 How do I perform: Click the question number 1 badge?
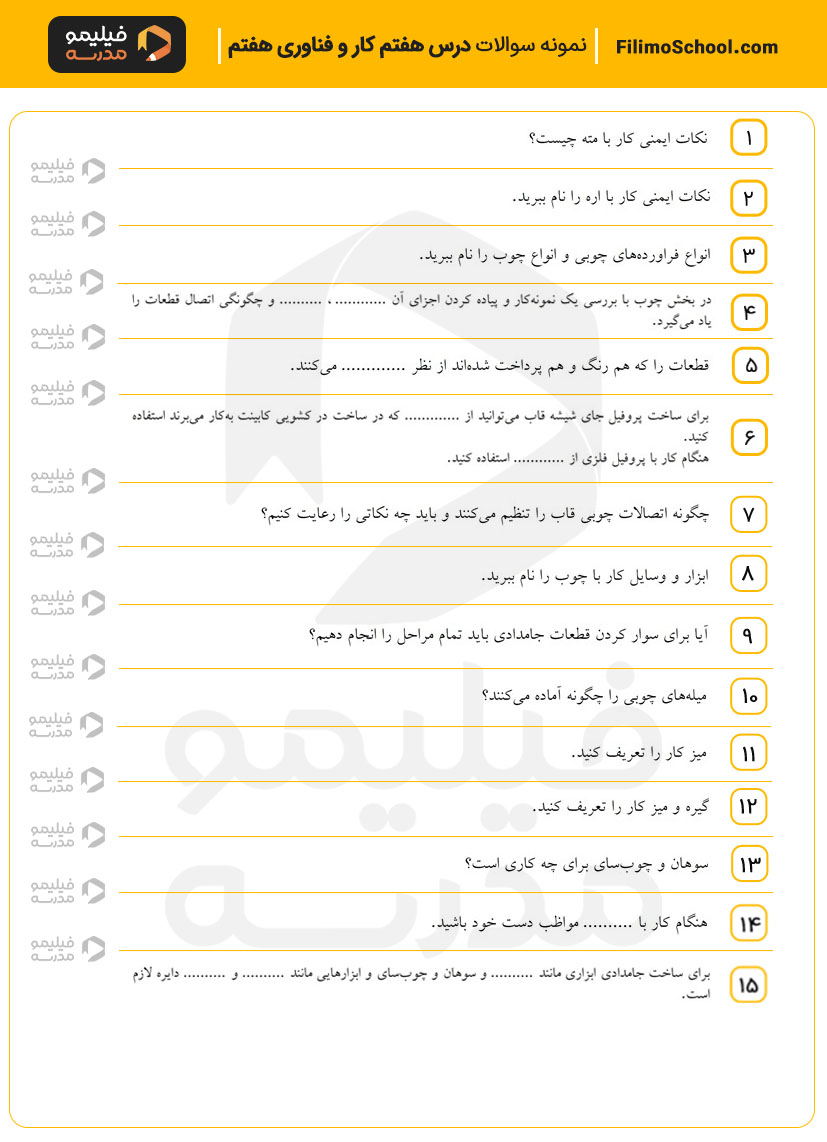749,138
